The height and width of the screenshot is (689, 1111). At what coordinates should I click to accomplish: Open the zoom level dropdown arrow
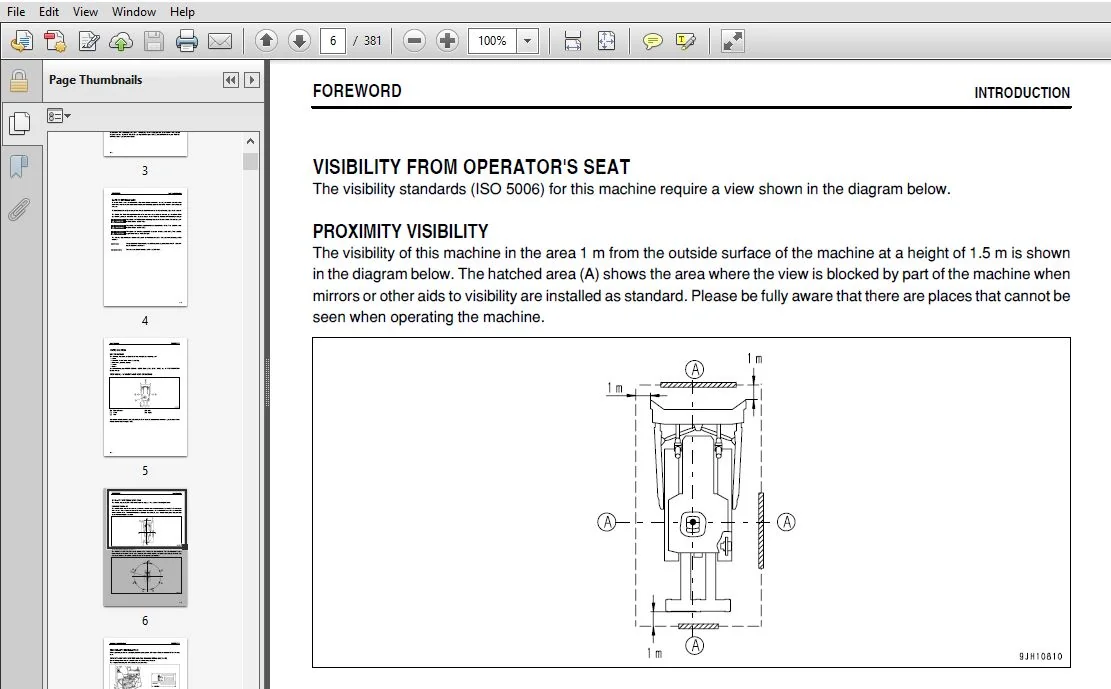tap(527, 40)
